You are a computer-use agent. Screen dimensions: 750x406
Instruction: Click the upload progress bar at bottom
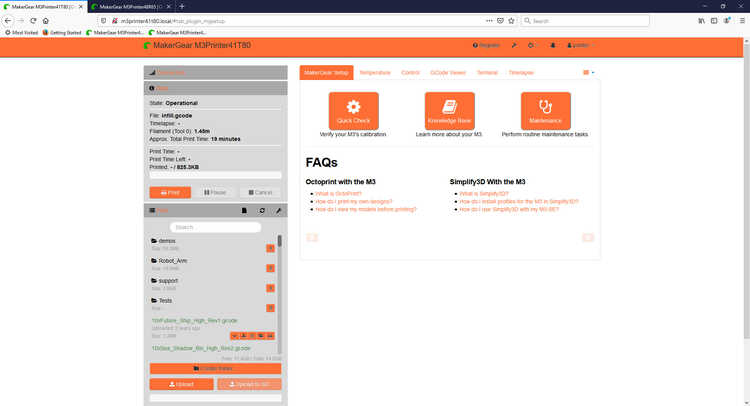(x=216, y=398)
